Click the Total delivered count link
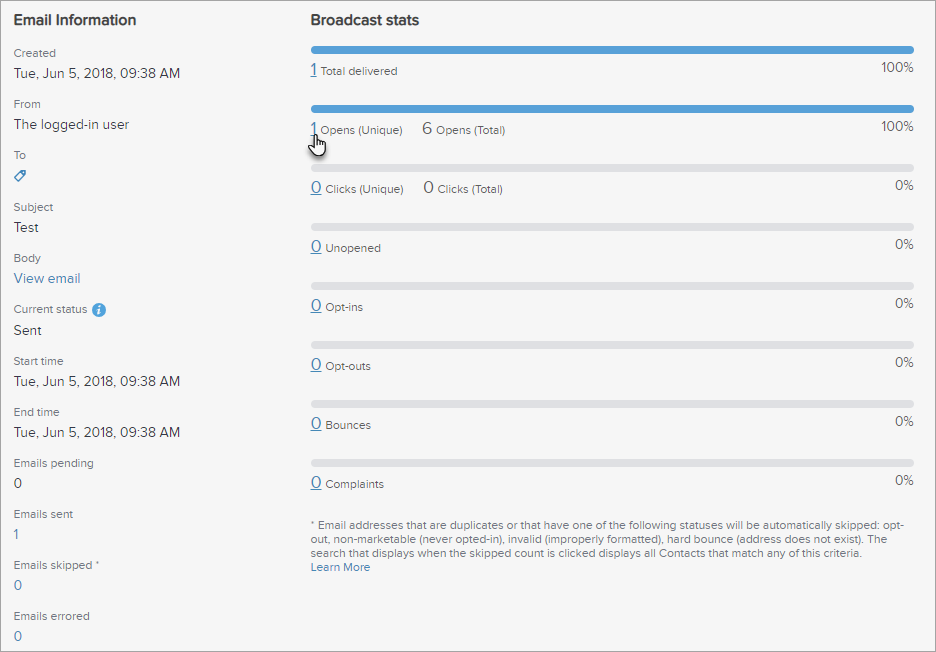Screen dimensions: 936x652 click(313, 70)
